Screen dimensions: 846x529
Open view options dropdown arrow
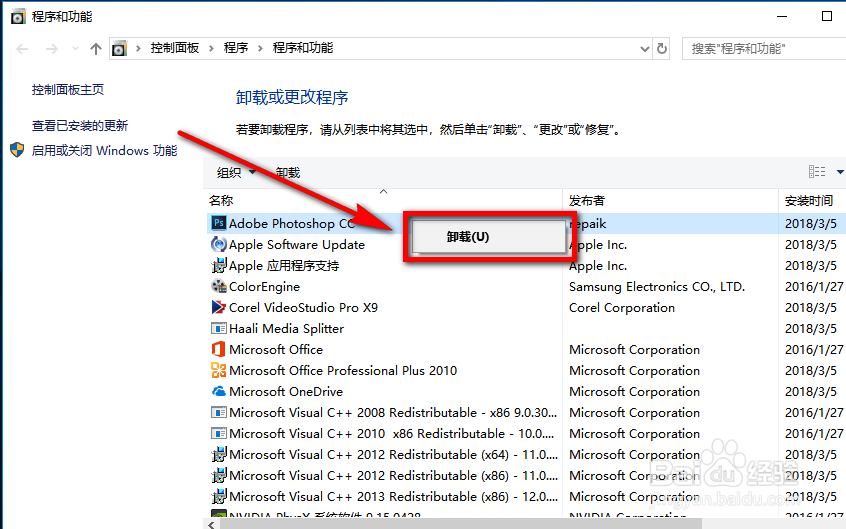point(840,172)
